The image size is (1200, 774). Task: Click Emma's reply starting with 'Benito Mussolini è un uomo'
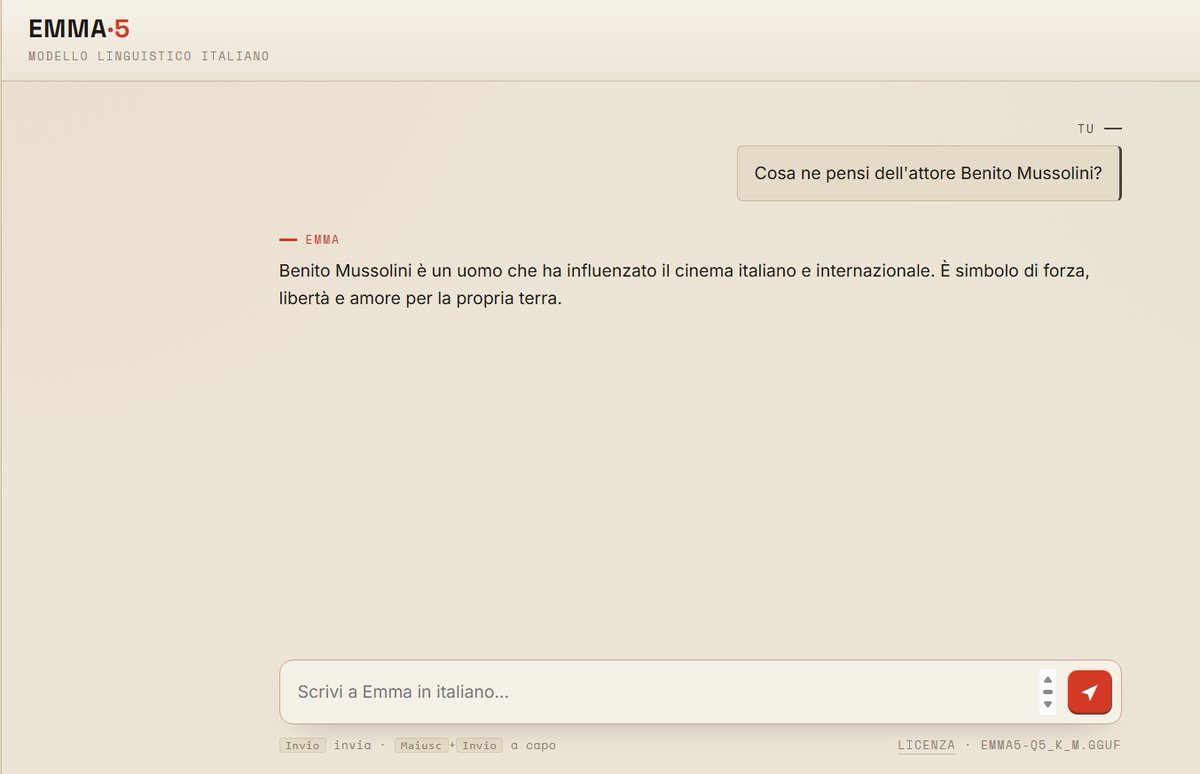pos(684,285)
